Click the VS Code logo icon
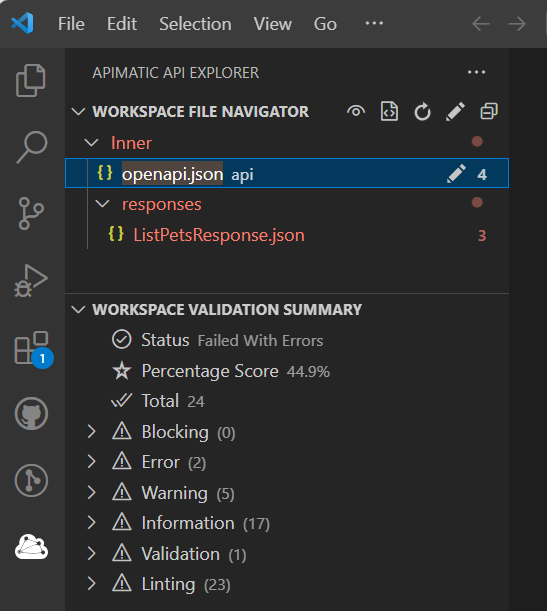 click(23, 23)
